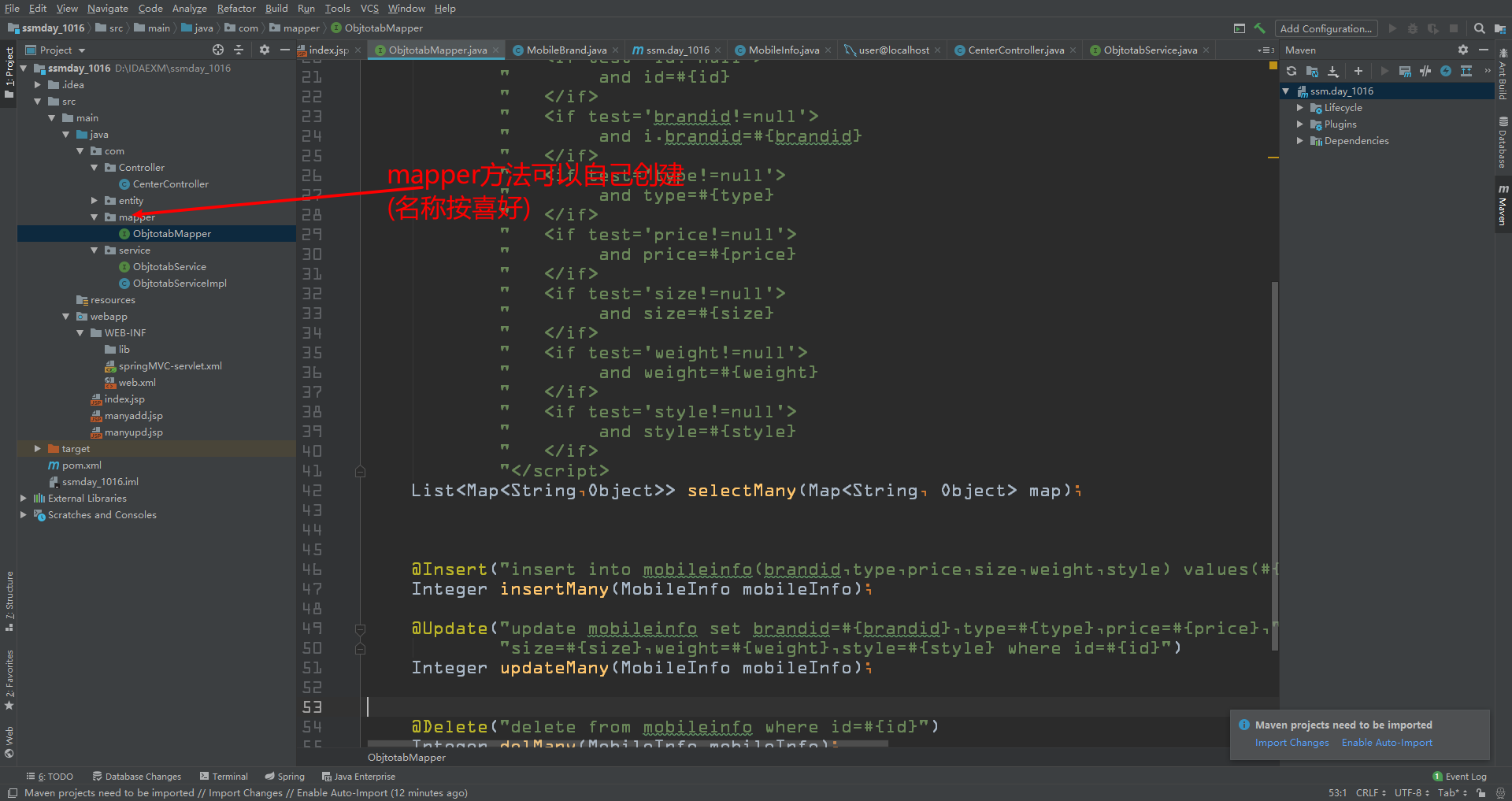Screen dimensions: 1512x801
Task: Expand Maven Dependencies node
Action: [1300, 141]
